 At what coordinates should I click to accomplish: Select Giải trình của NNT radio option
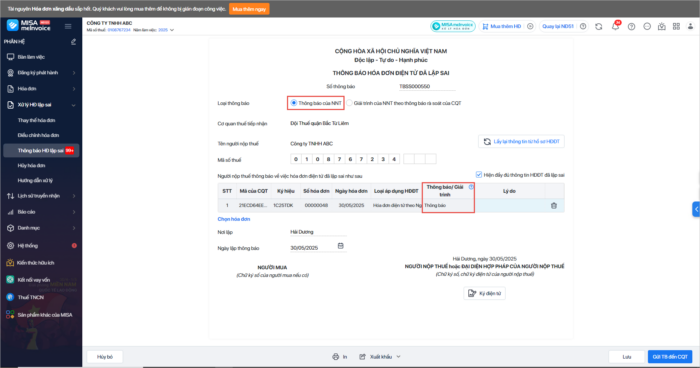click(x=350, y=103)
